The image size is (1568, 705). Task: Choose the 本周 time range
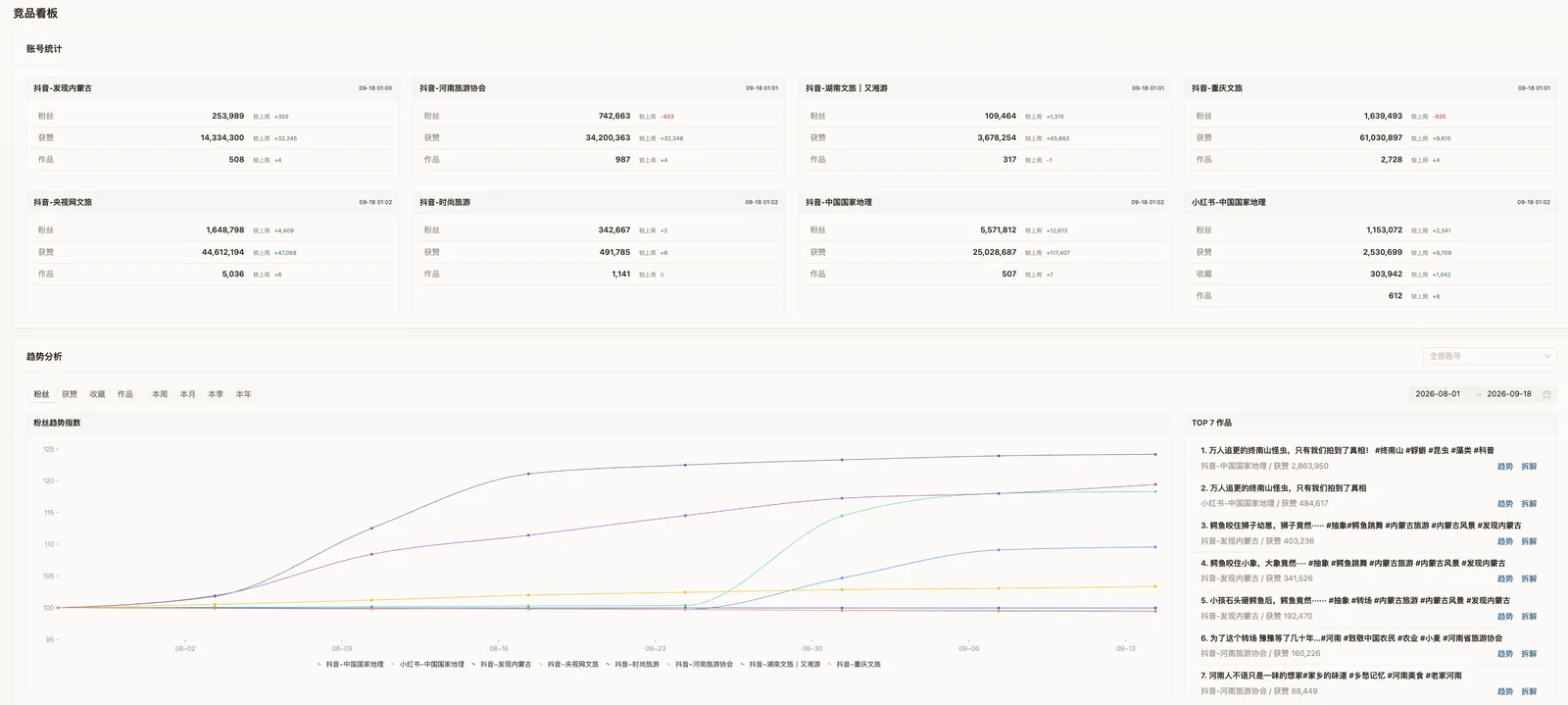point(160,394)
